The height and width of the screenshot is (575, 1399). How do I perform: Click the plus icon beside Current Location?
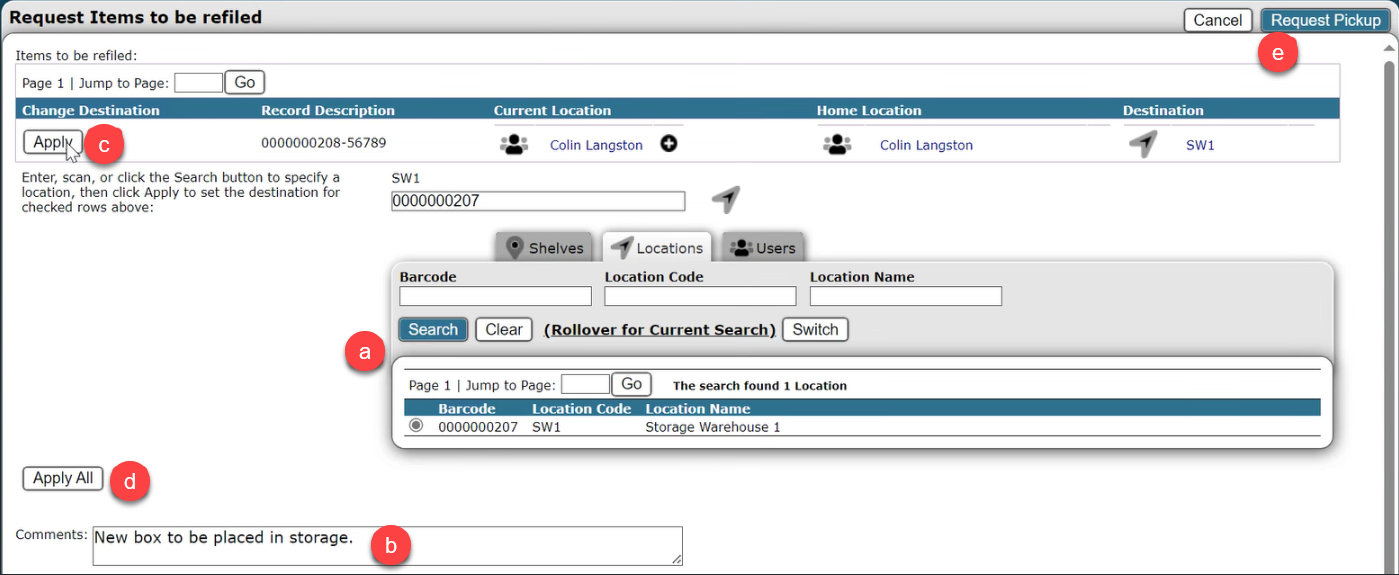point(669,144)
